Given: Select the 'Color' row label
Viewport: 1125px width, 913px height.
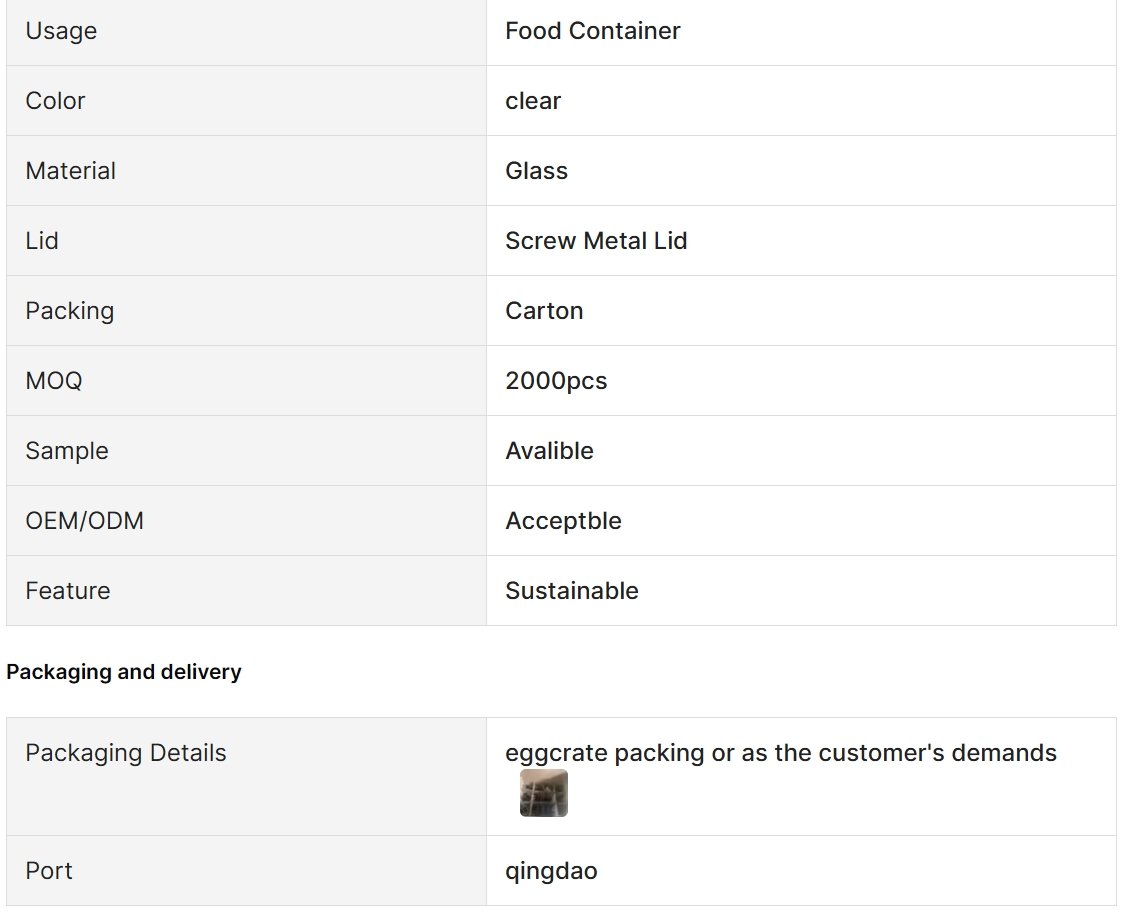Looking at the screenshot, I should click(x=55, y=101).
